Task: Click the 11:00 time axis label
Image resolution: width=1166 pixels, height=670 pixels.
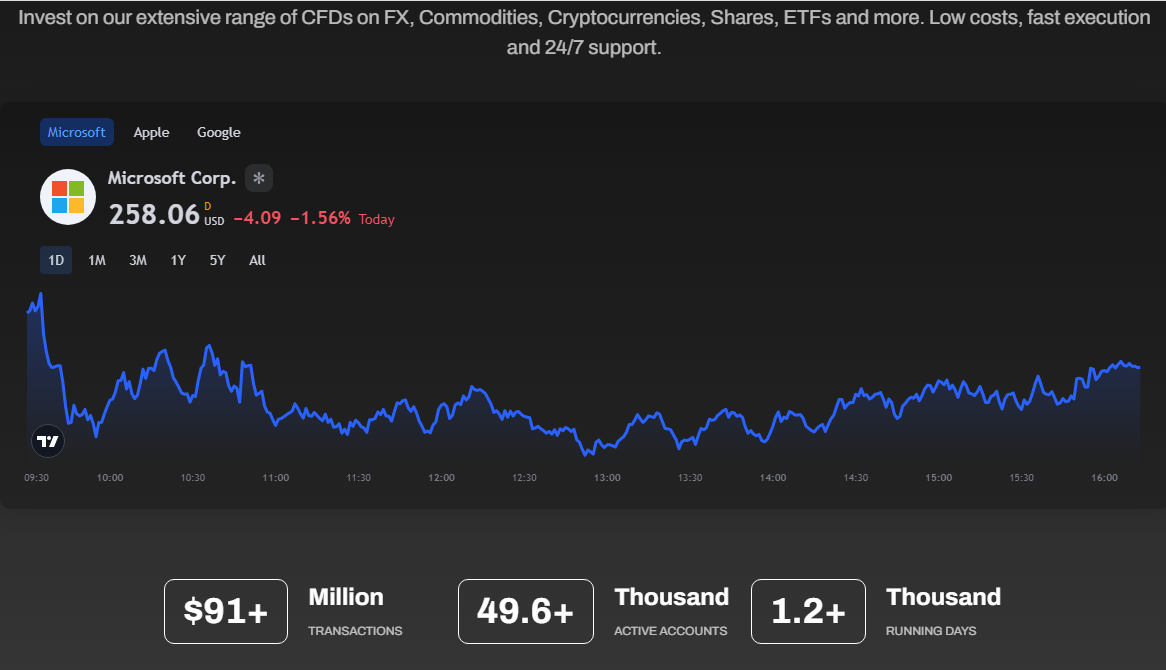Action: click(x=276, y=477)
